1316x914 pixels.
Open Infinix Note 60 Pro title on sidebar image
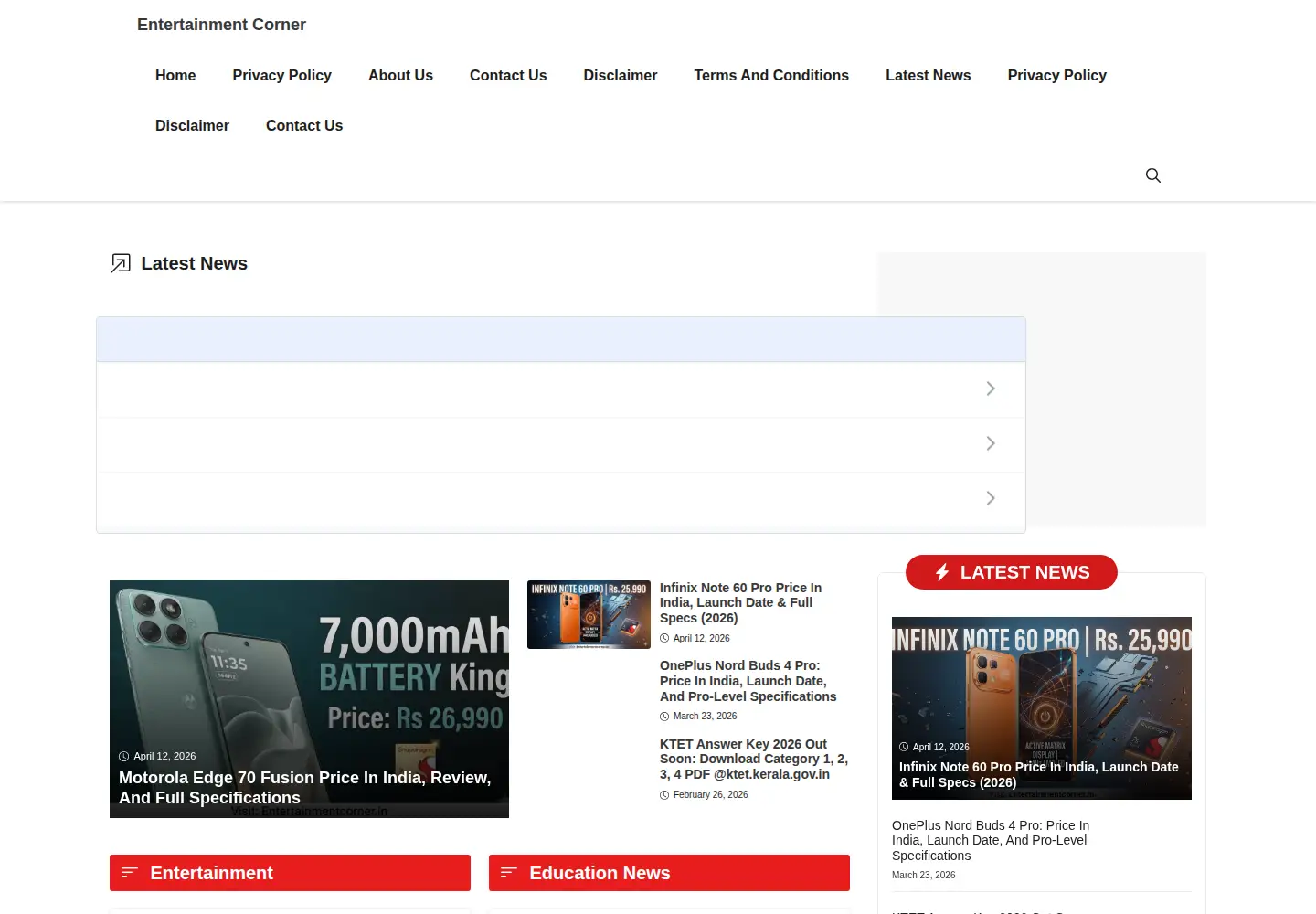click(1039, 774)
